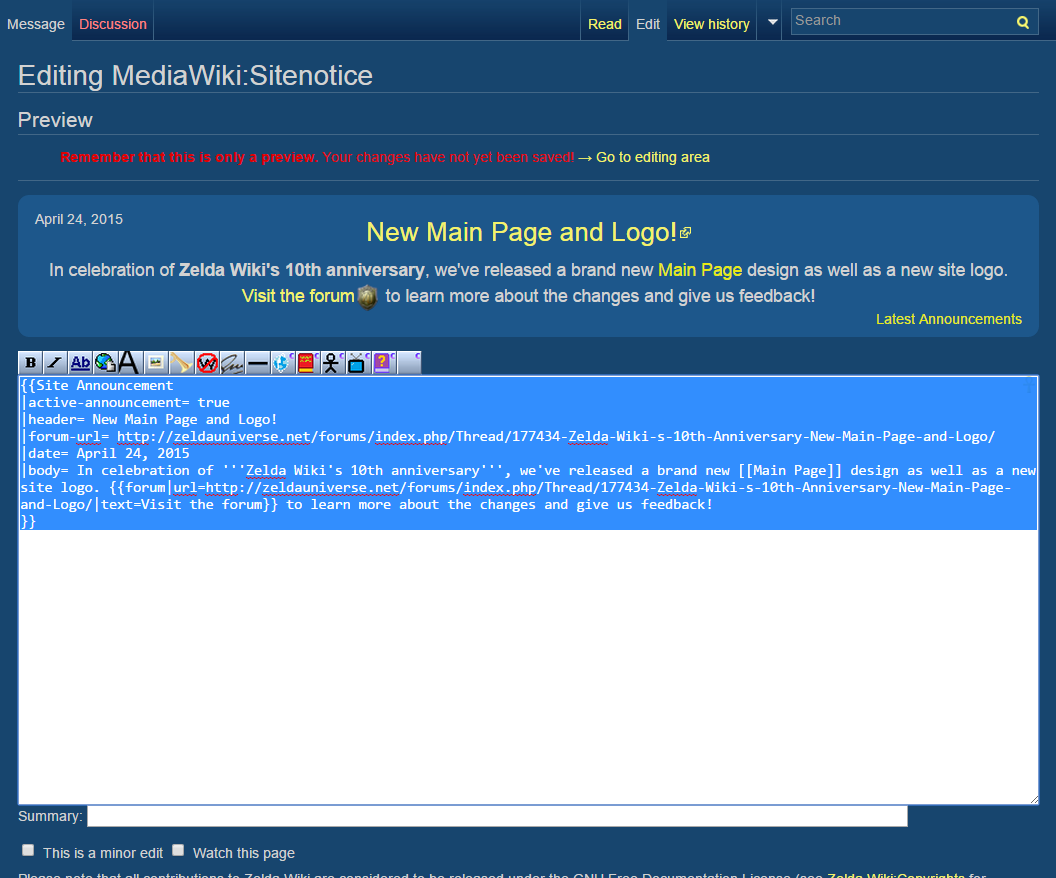
Task: Click the 'April 24, 2015' announcement date
Action: click(x=79, y=220)
